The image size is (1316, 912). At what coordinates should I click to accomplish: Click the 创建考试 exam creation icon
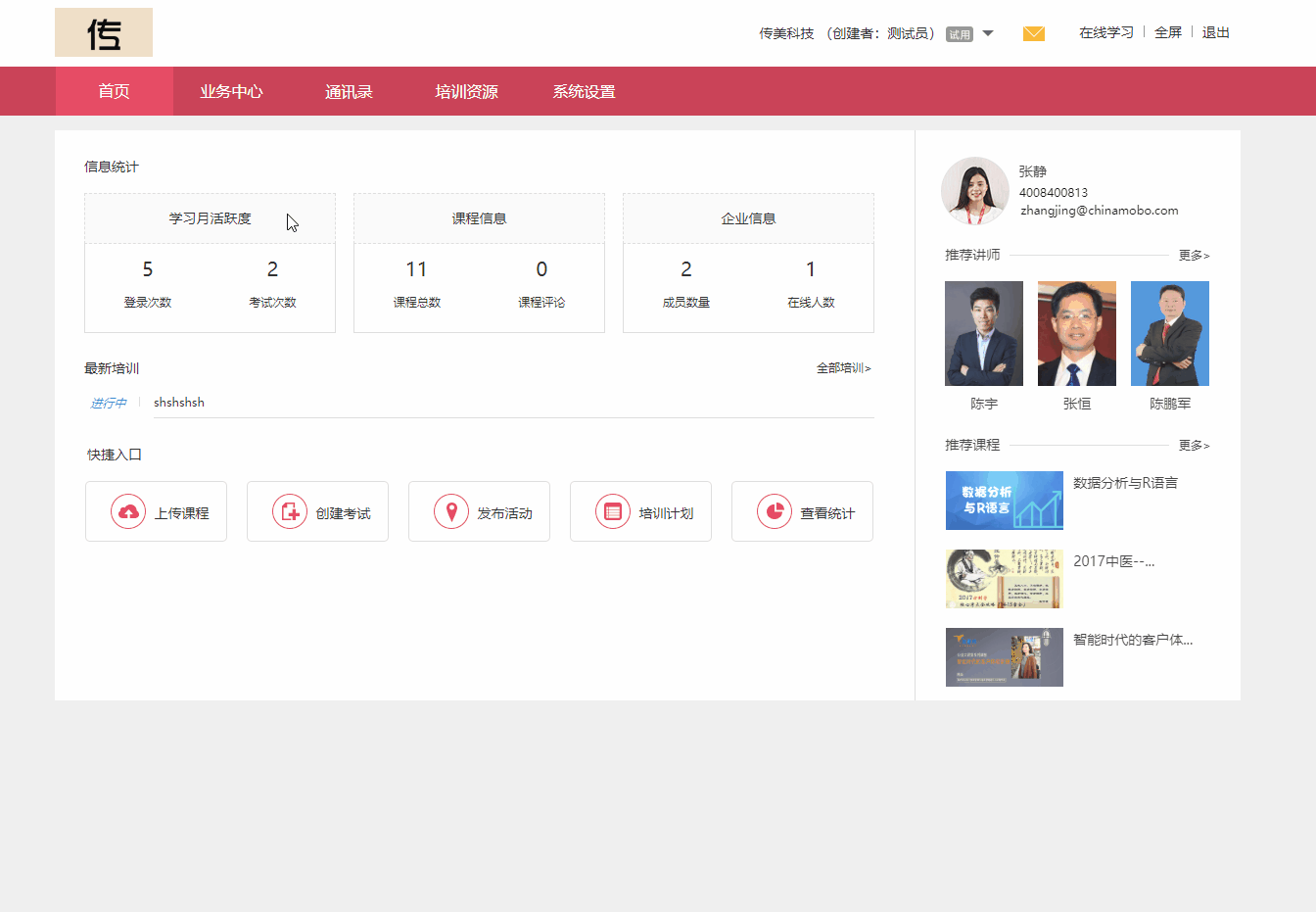(289, 510)
